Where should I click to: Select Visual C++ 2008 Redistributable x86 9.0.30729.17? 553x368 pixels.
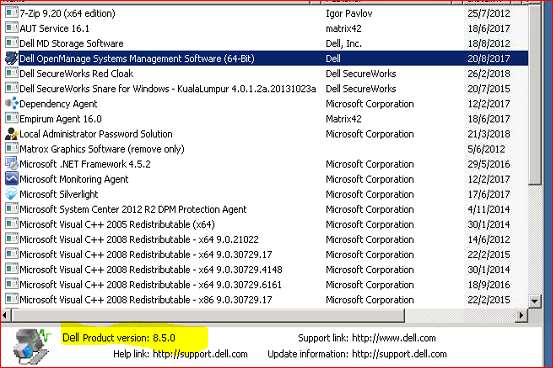coord(146,300)
